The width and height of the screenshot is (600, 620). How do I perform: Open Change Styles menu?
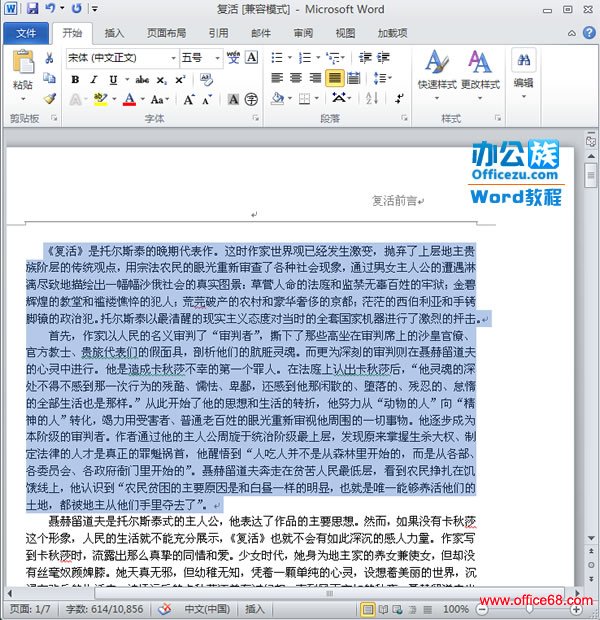pos(480,74)
